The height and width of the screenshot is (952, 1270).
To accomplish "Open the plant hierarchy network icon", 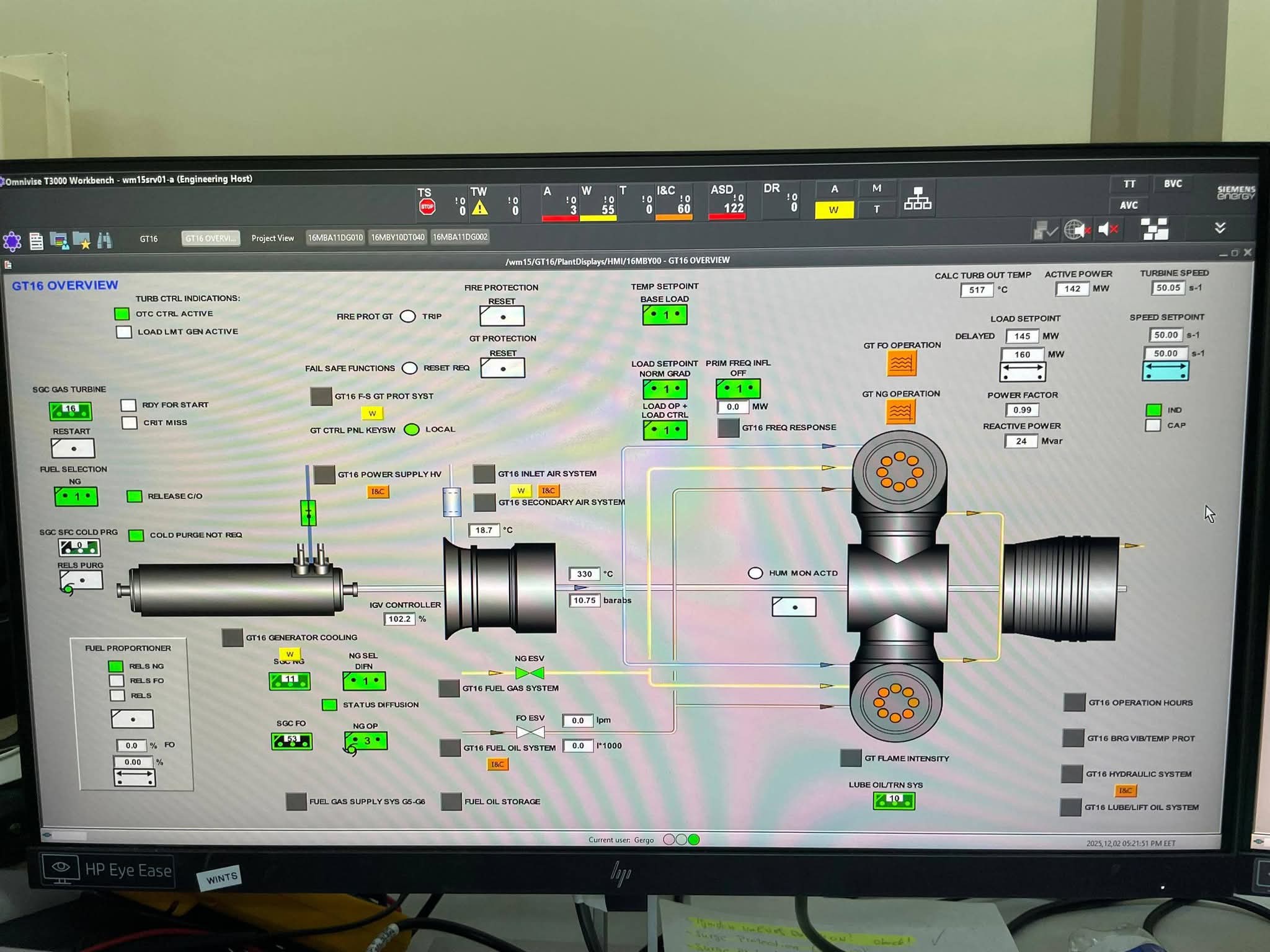I will pyautogui.click(x=918, y=199).
